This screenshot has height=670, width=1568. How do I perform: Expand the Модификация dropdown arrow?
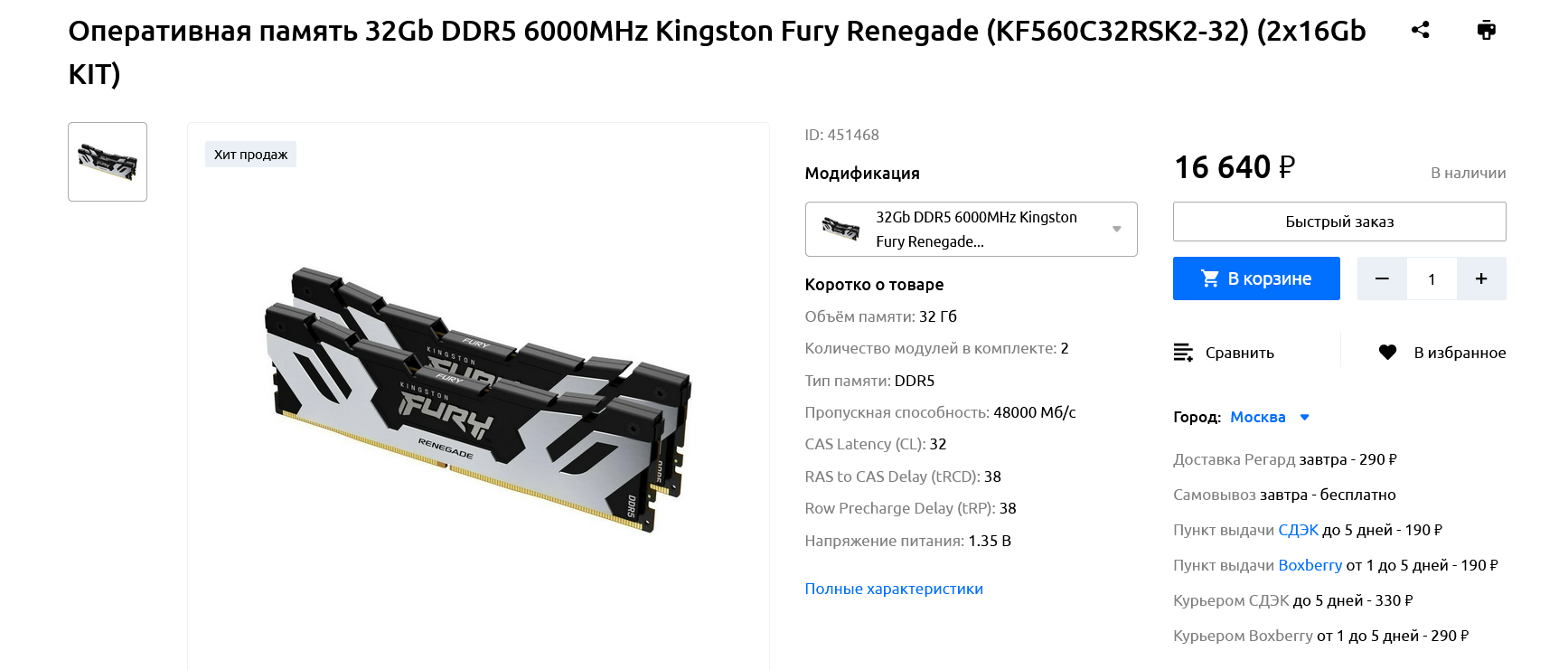tap(1117, 229)
